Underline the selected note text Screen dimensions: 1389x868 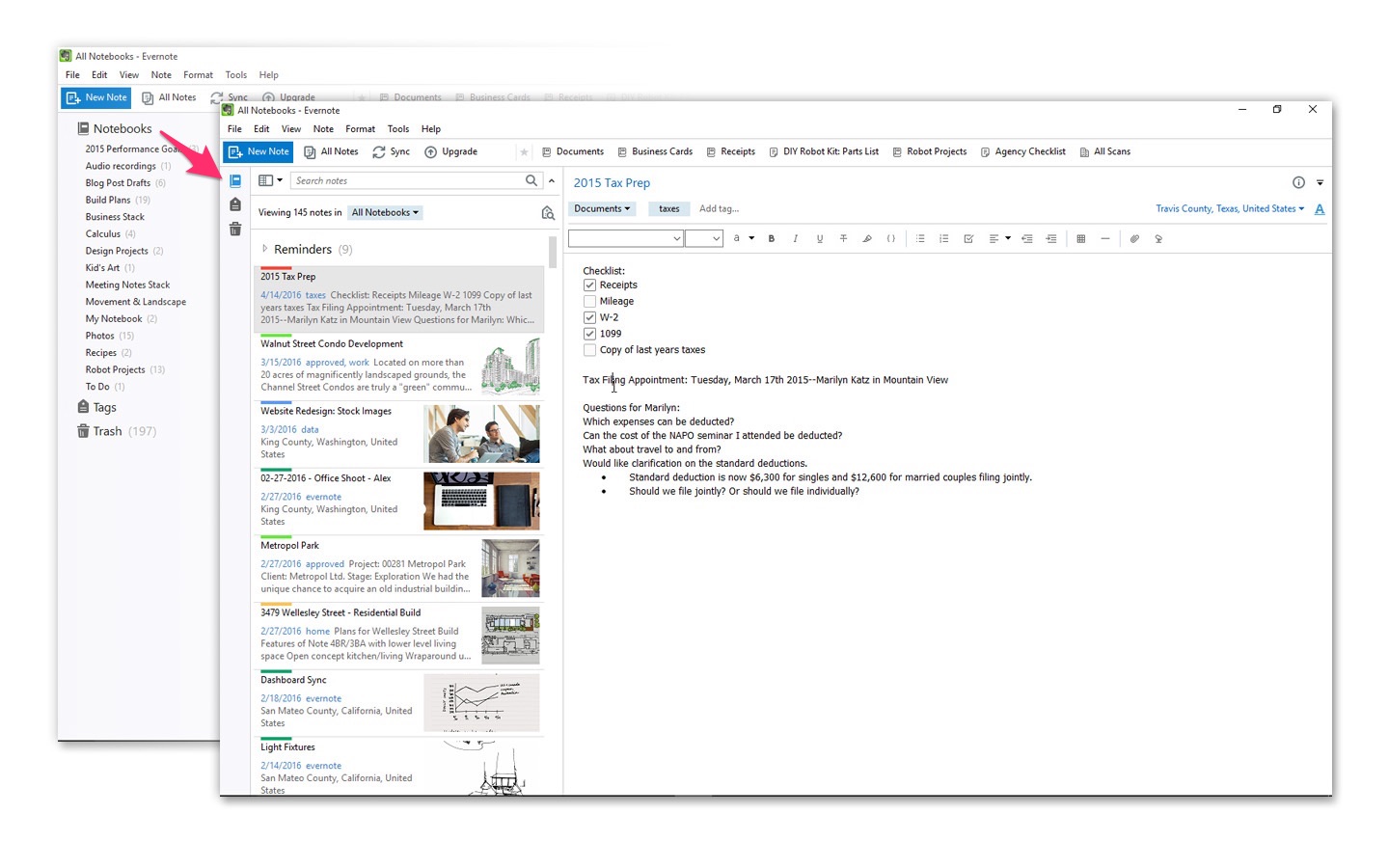click(x=820, y=239)
